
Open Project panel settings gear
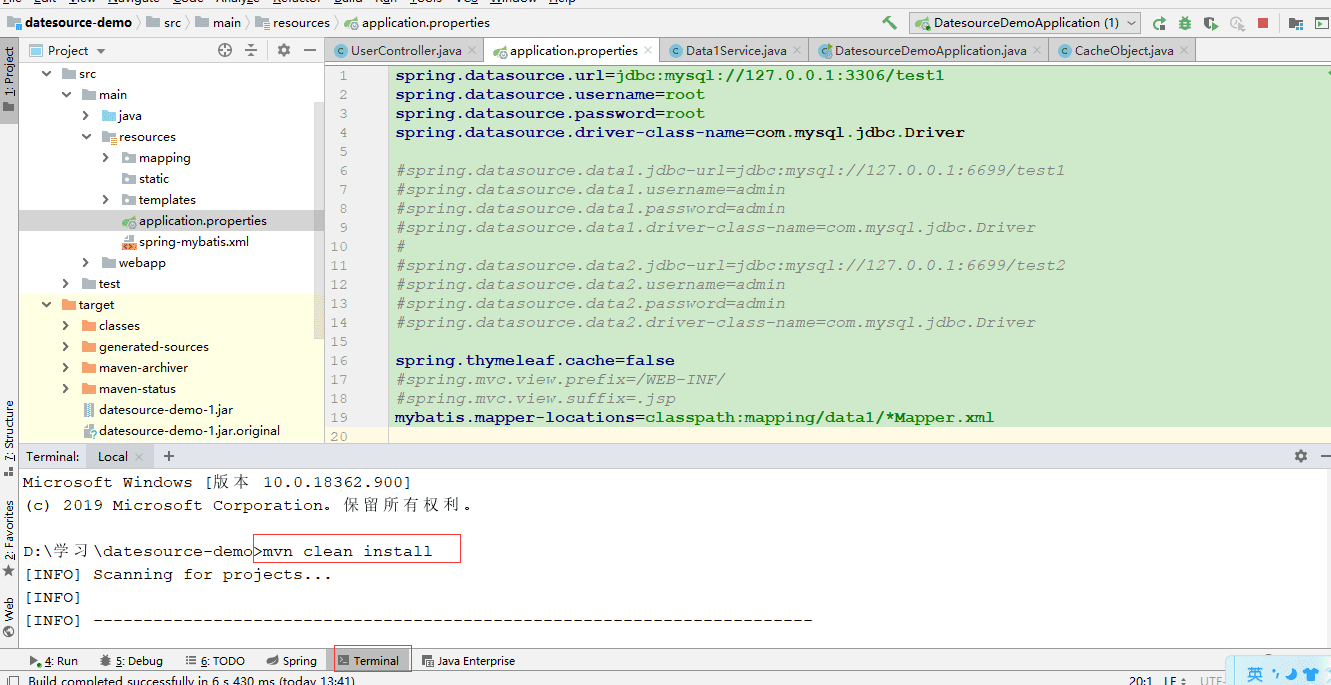pos(282,49)
